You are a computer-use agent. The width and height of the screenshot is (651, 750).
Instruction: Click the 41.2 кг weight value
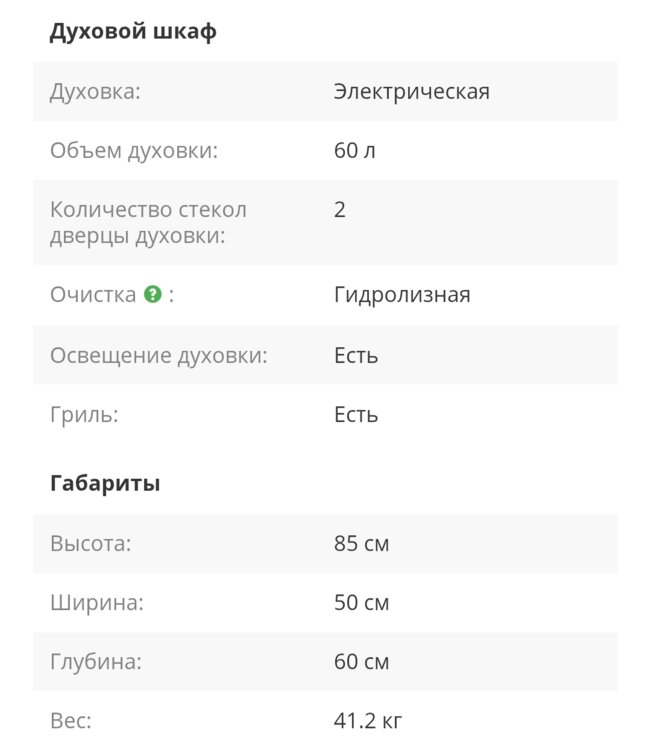pyautogui.click(x=368, y=720)
